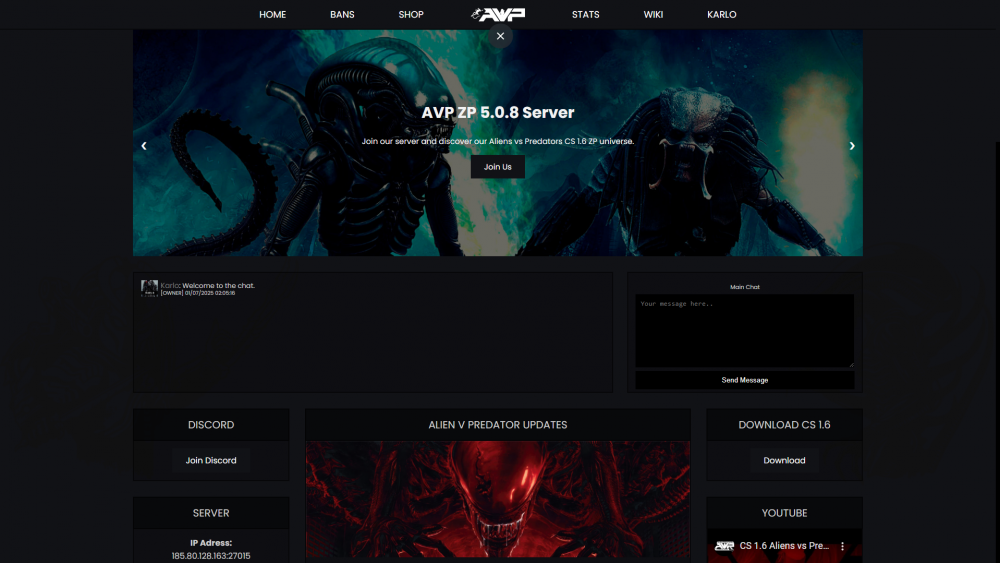The width and height of the screenshot is (1000, 563).
Task: View the STATS page
Action: [x=586, y=15]
